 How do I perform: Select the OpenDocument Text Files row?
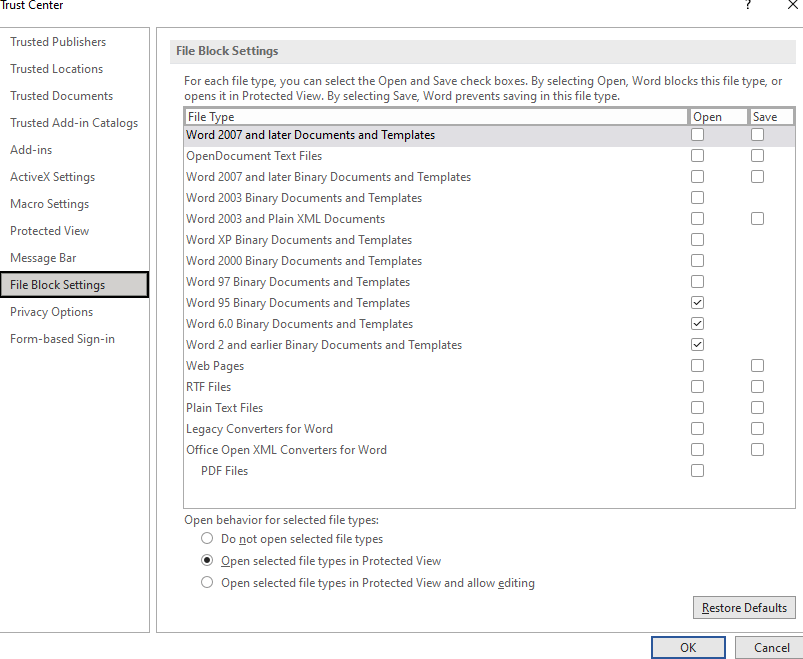click(489, 156)
